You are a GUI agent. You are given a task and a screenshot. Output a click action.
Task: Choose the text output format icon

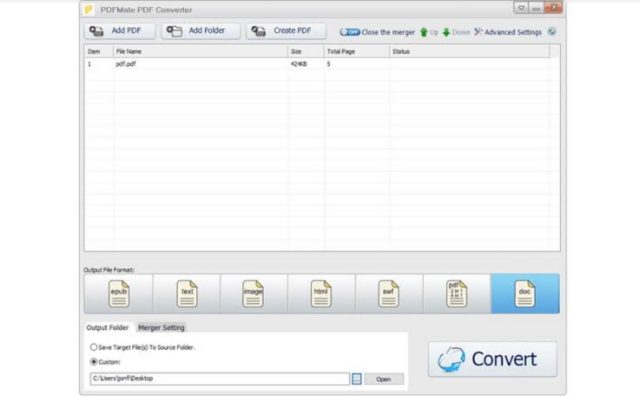[x=187, y=294]
